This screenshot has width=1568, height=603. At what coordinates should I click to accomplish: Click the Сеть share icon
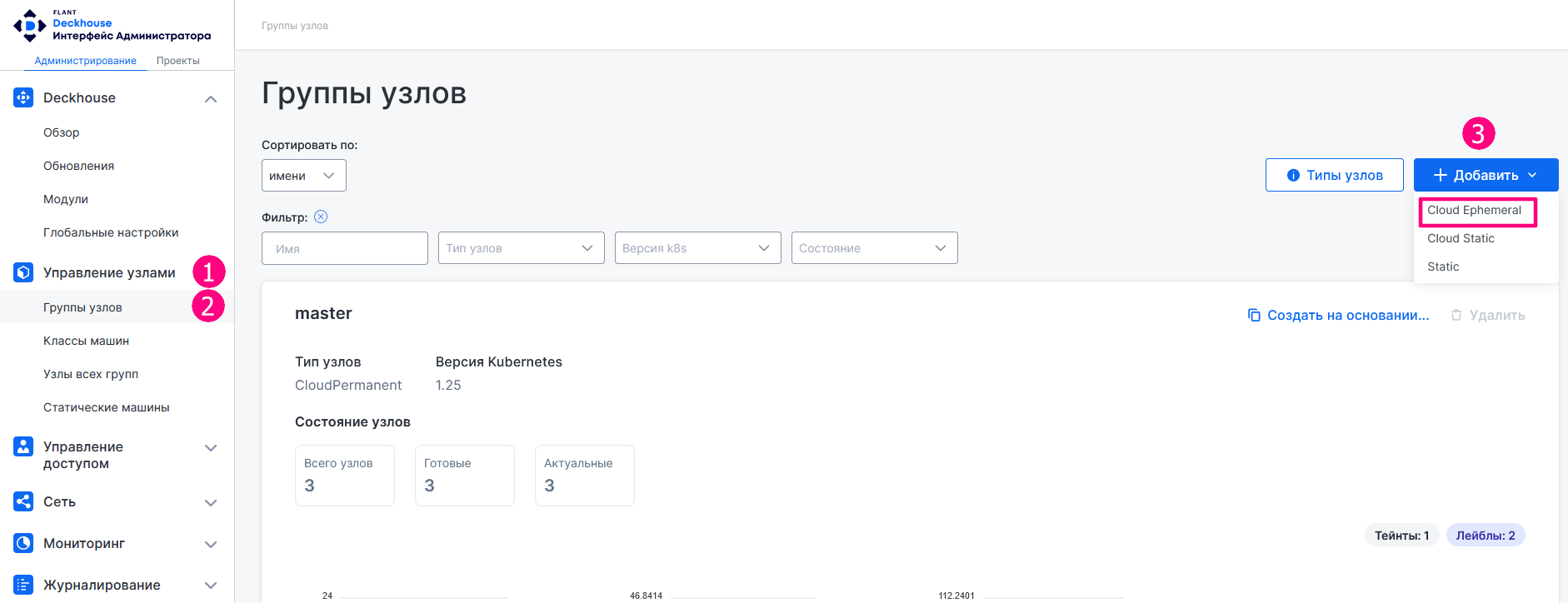coord(23,501)
